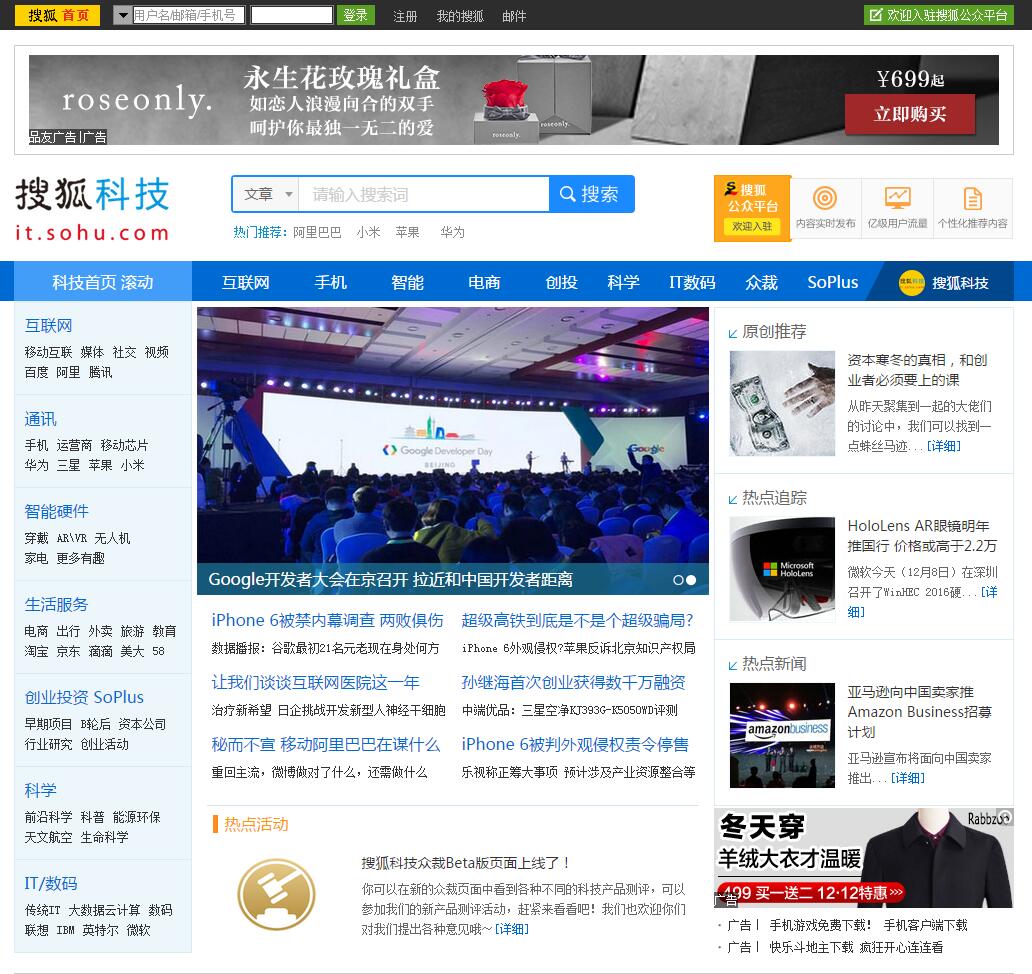Click the password input field

tap(292, 15)
